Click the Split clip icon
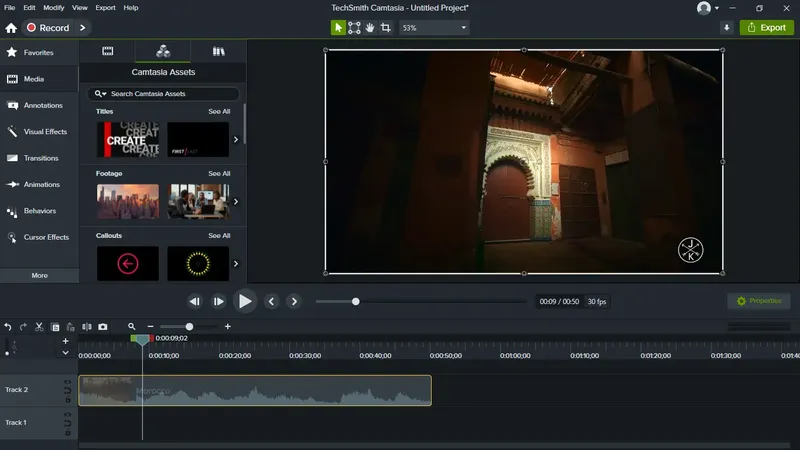 (87, 327)
